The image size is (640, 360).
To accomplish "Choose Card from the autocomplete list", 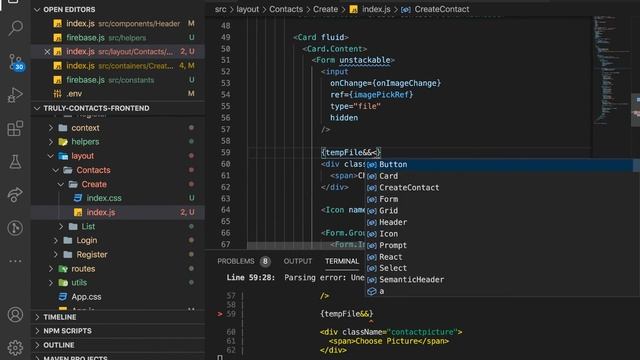I will click(502, 176).
